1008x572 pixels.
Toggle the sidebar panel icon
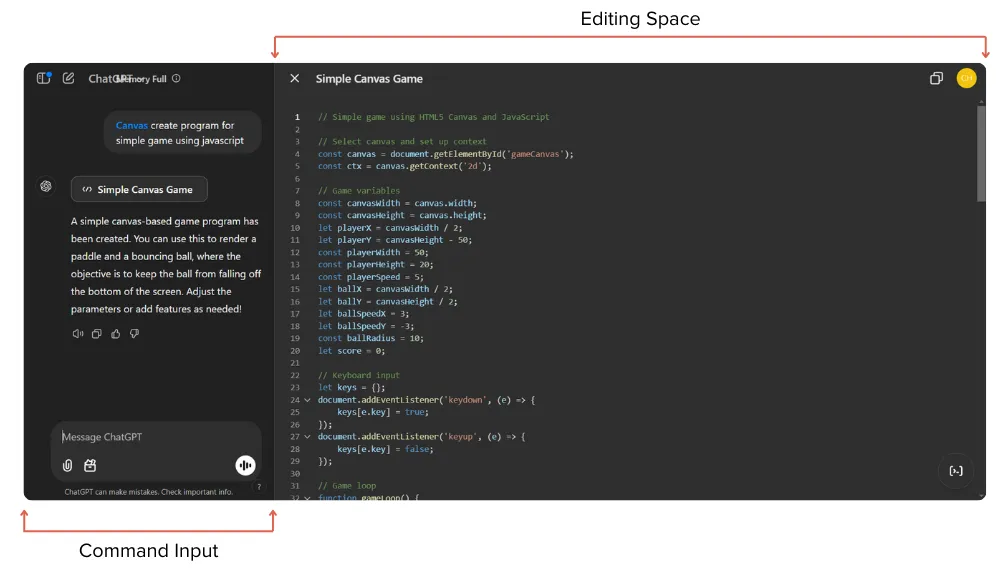tap(43, 78)
